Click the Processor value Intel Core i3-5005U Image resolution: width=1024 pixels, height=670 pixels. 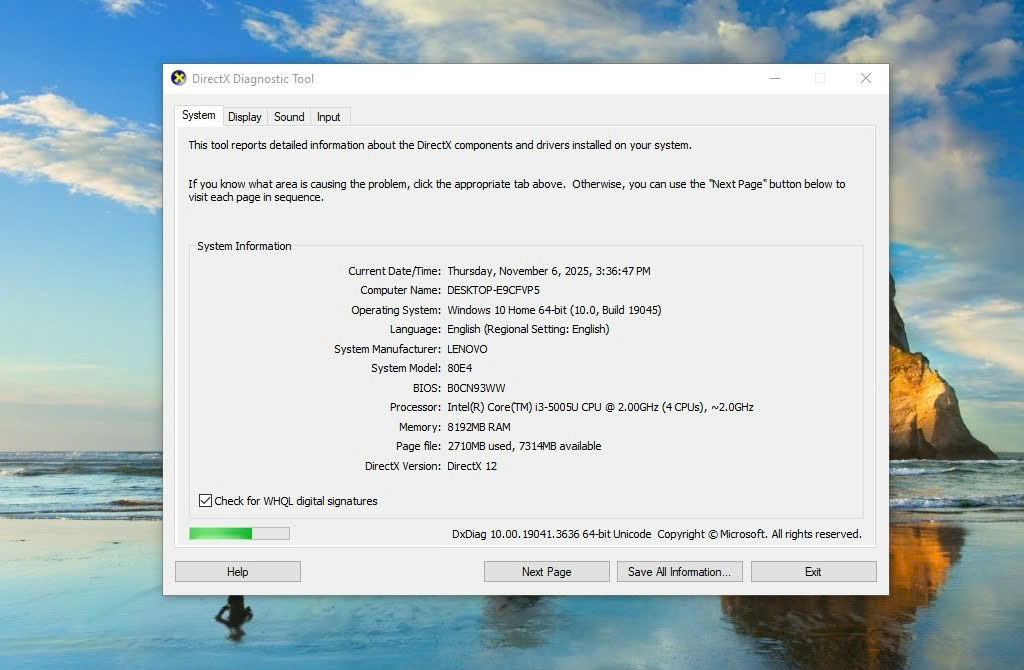point(600,407)
